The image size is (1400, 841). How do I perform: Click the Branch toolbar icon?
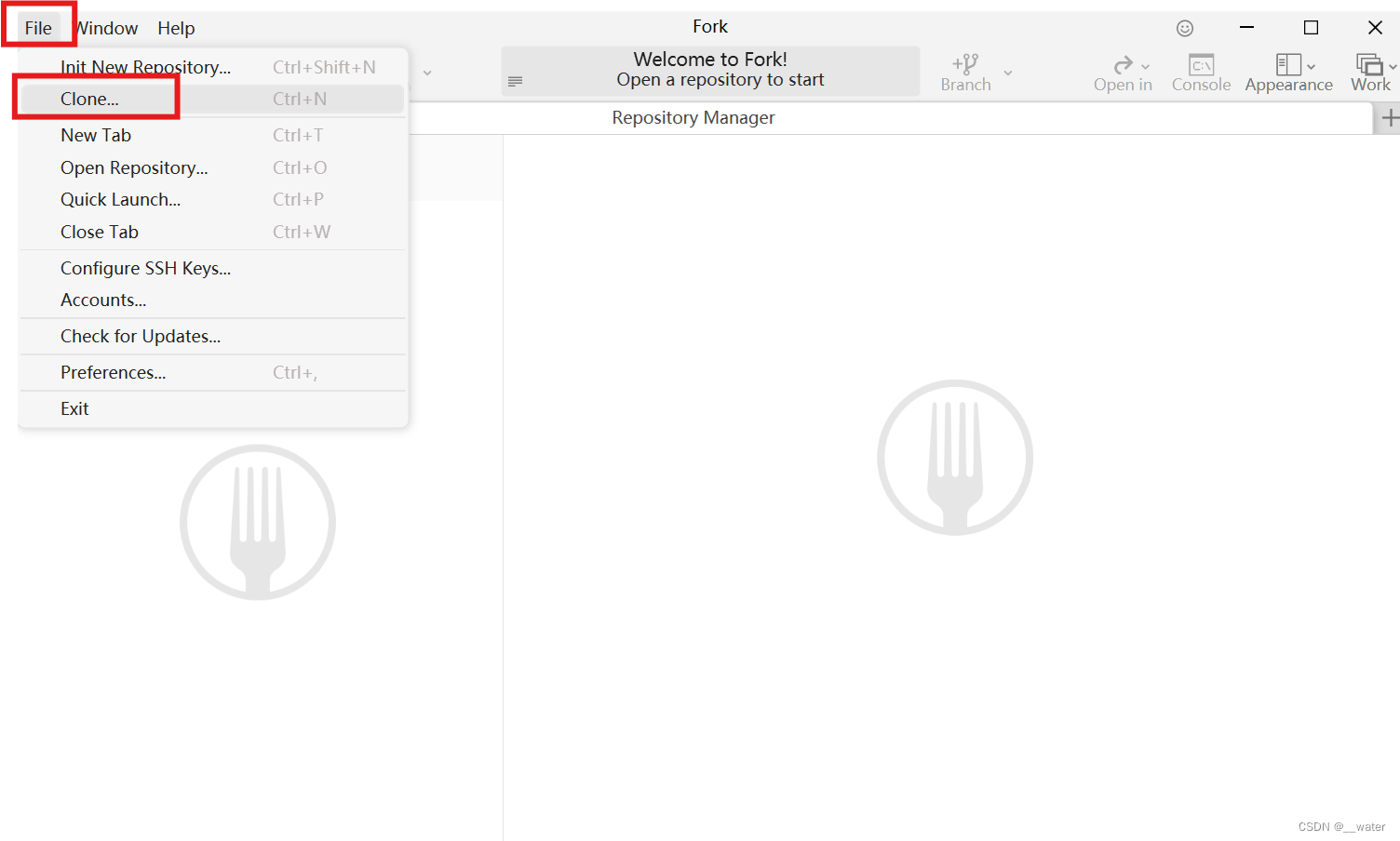(965, 64)
